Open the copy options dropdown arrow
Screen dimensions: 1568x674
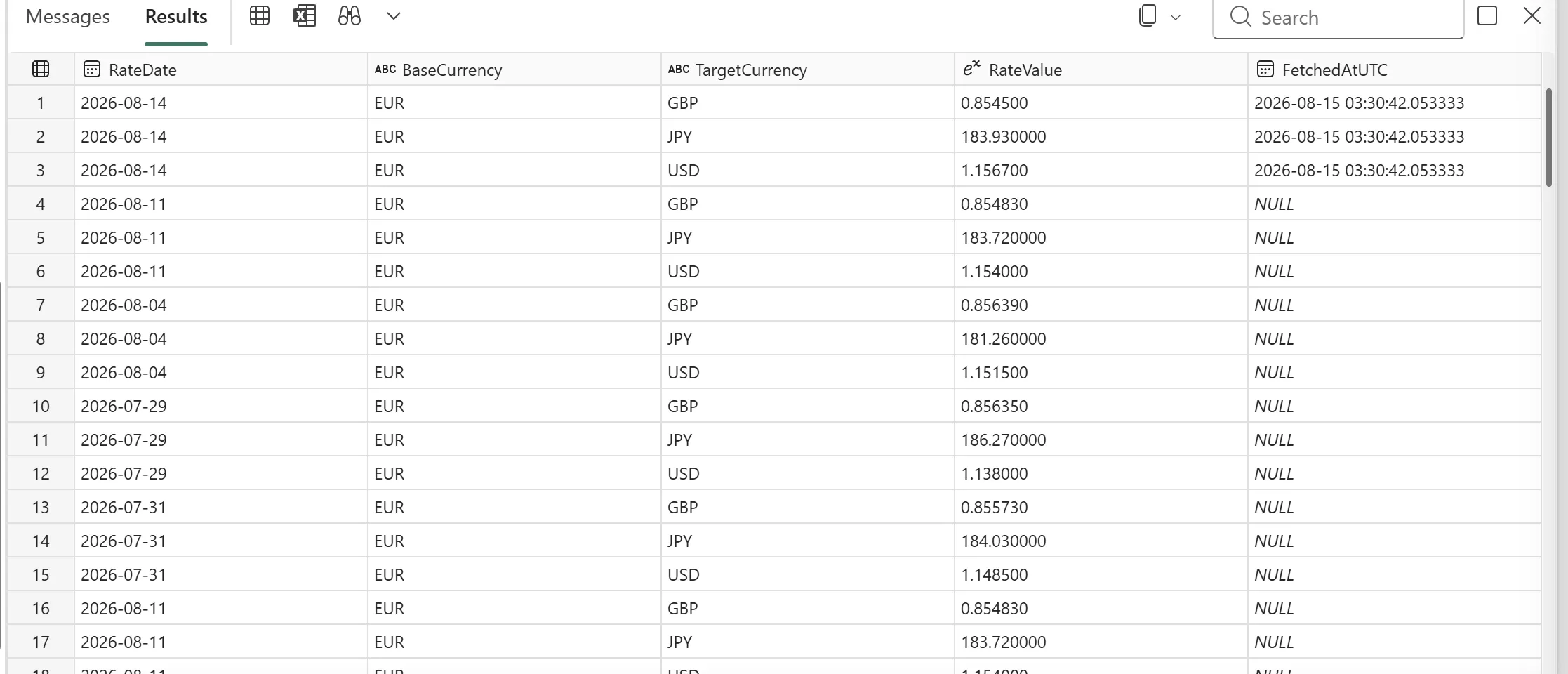pyautogui.click(x=1176, y=18)
